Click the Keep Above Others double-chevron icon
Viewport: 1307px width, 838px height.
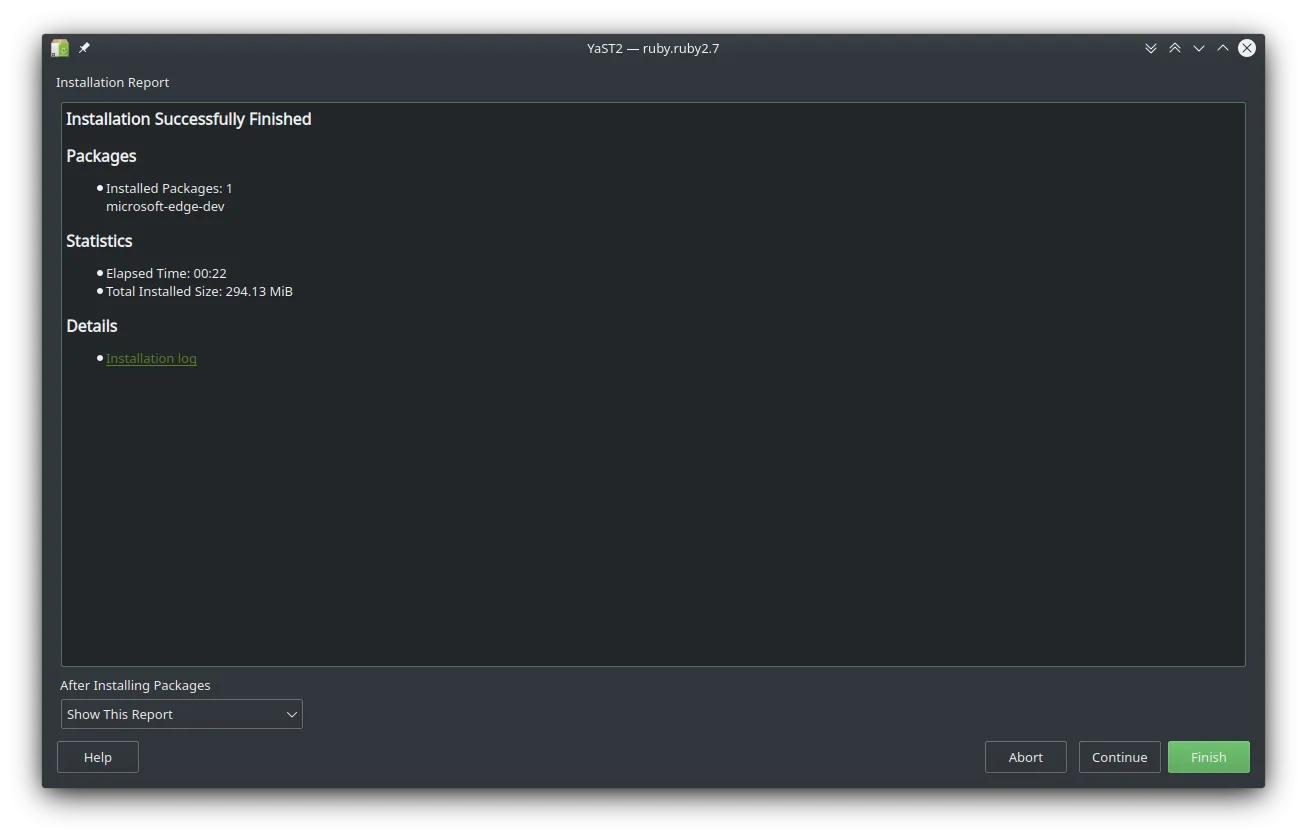[x=1175, y=48]
